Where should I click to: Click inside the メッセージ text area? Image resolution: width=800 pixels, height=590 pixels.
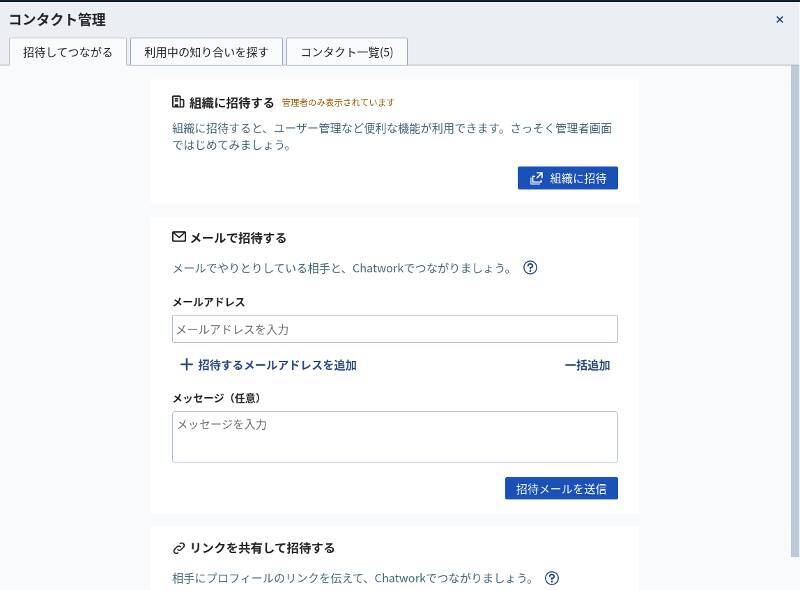pos(394,437)
